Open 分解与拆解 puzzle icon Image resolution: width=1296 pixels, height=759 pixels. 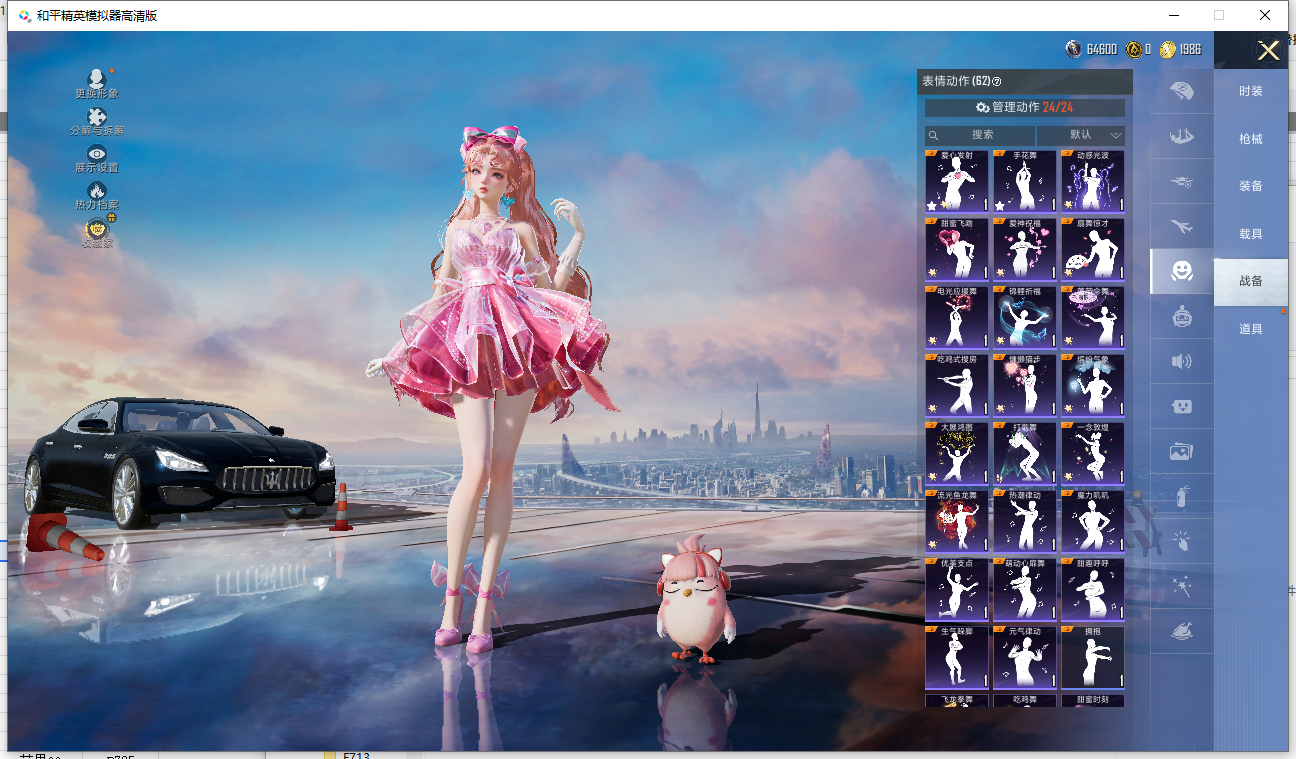coord(97,116)
